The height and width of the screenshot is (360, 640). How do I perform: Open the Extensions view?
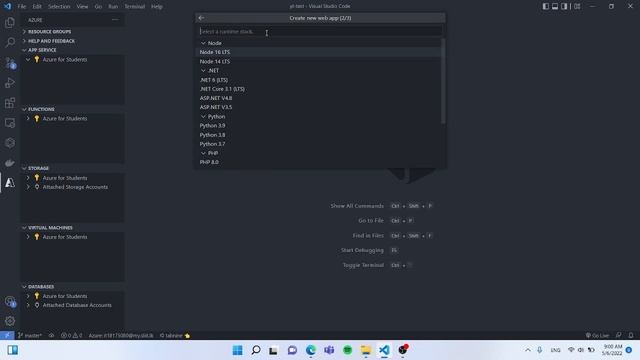click(10, 103)
